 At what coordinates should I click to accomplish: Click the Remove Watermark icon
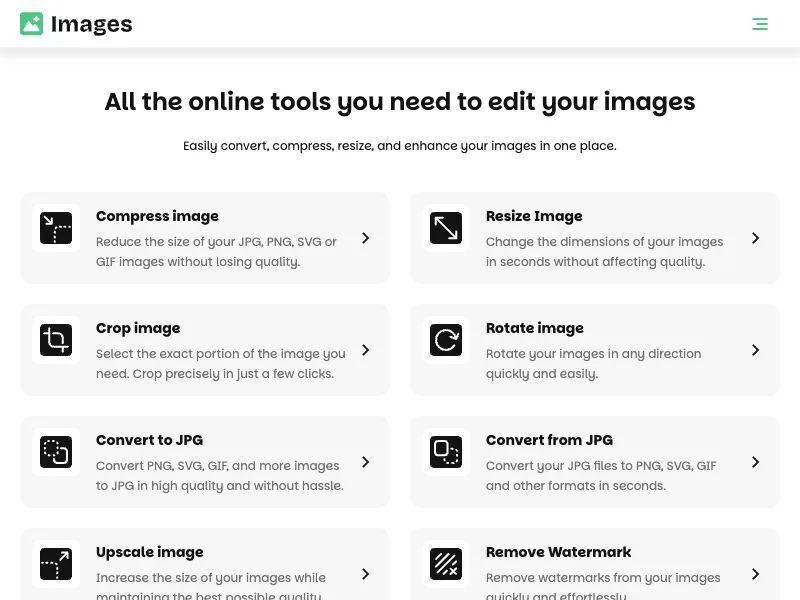tap(446, 564)
